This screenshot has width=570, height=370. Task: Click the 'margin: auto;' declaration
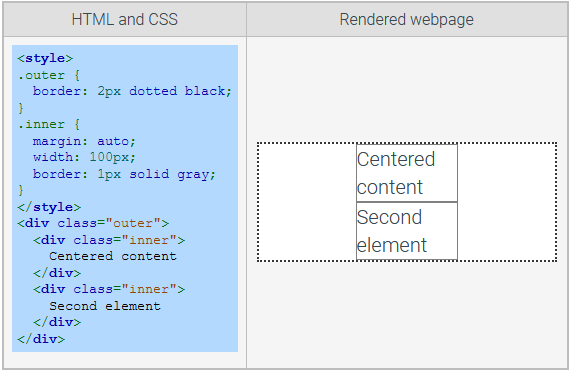pyautogui.click(x=84, y=141)
